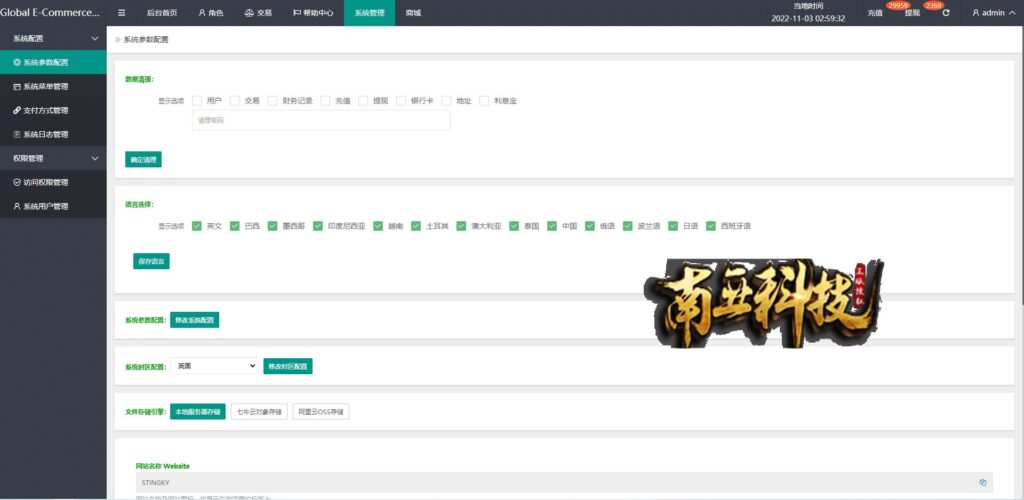Viewport: 1024px width, 500px height.
Task: Click the 2022-11-03 02:59:32 local time
Action: [x=808, y=18]
